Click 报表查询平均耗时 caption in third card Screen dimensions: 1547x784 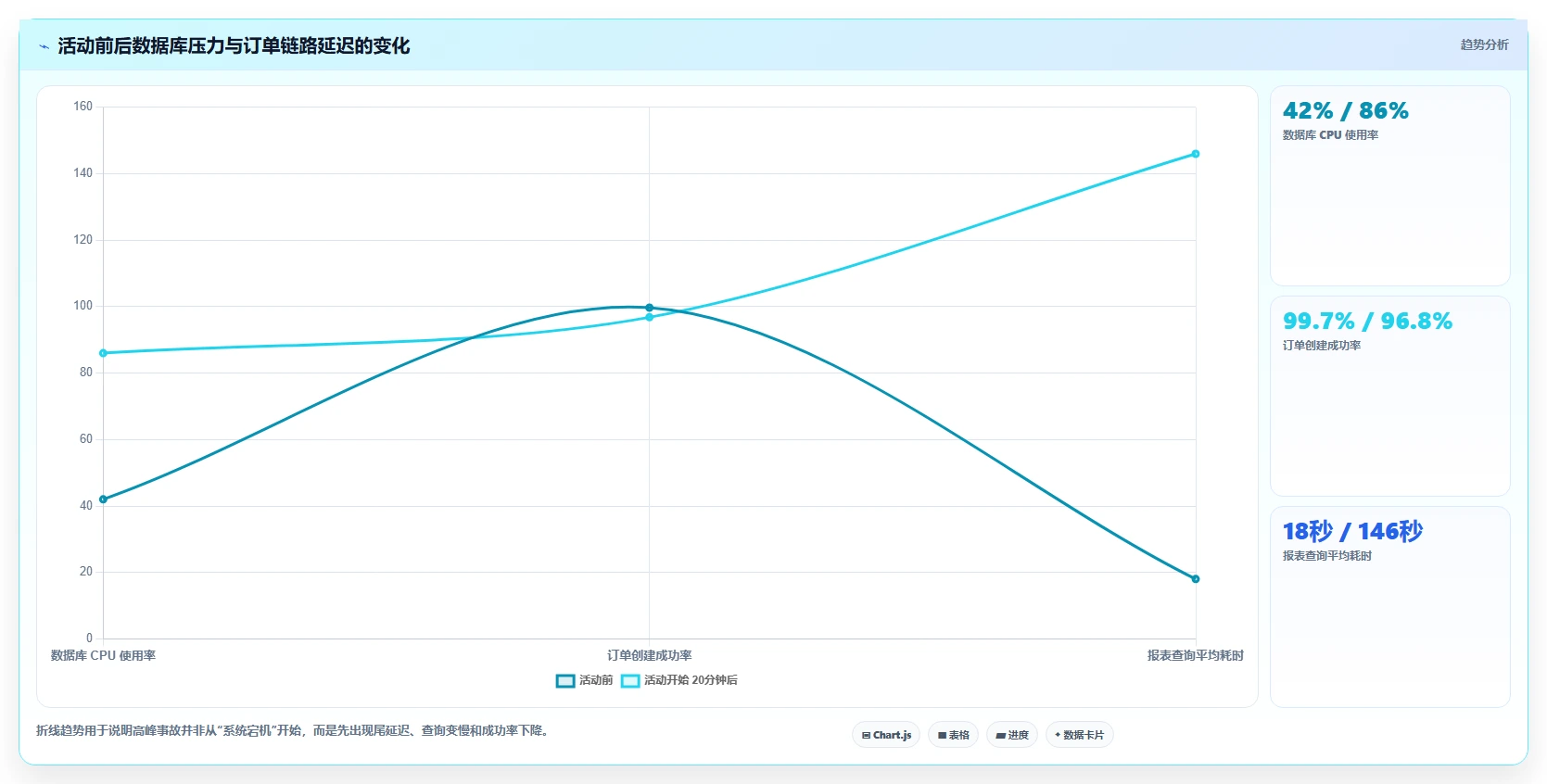(1327, 556)
